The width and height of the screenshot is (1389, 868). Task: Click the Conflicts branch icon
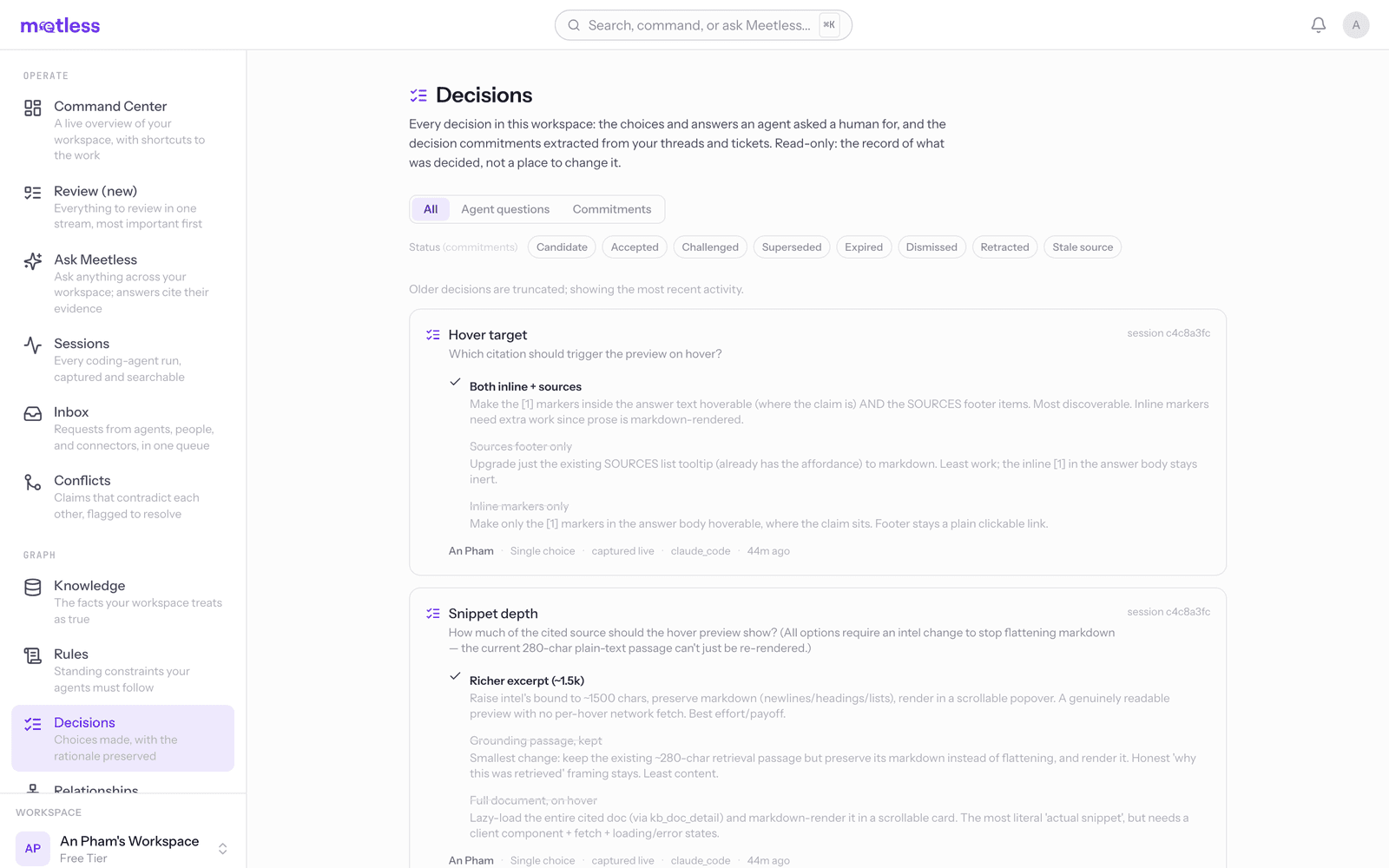click(x=33, y=483)
